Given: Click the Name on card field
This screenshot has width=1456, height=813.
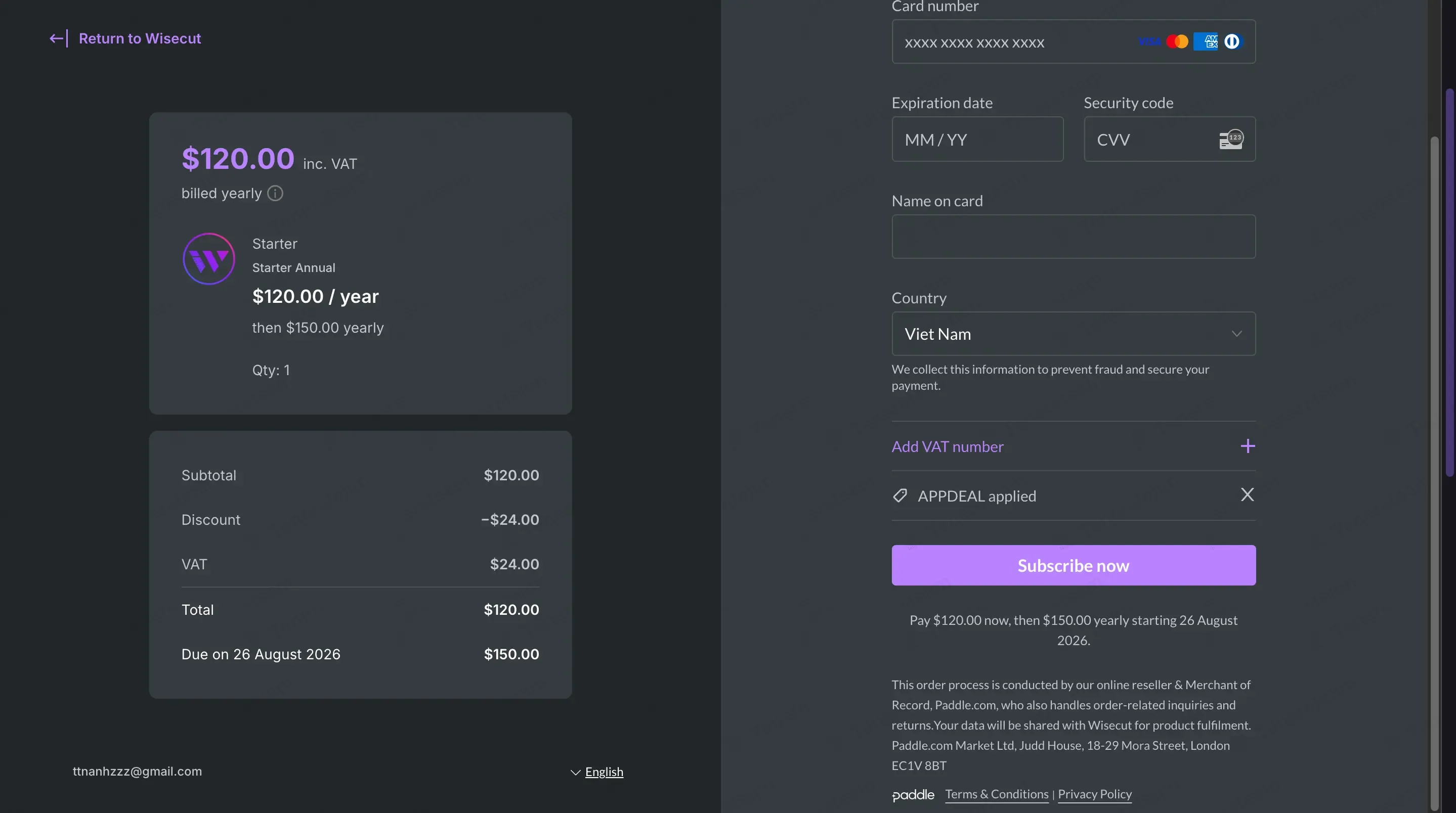Looking at the screenshot, I should pyautogui.click(x=1073, y=237).
